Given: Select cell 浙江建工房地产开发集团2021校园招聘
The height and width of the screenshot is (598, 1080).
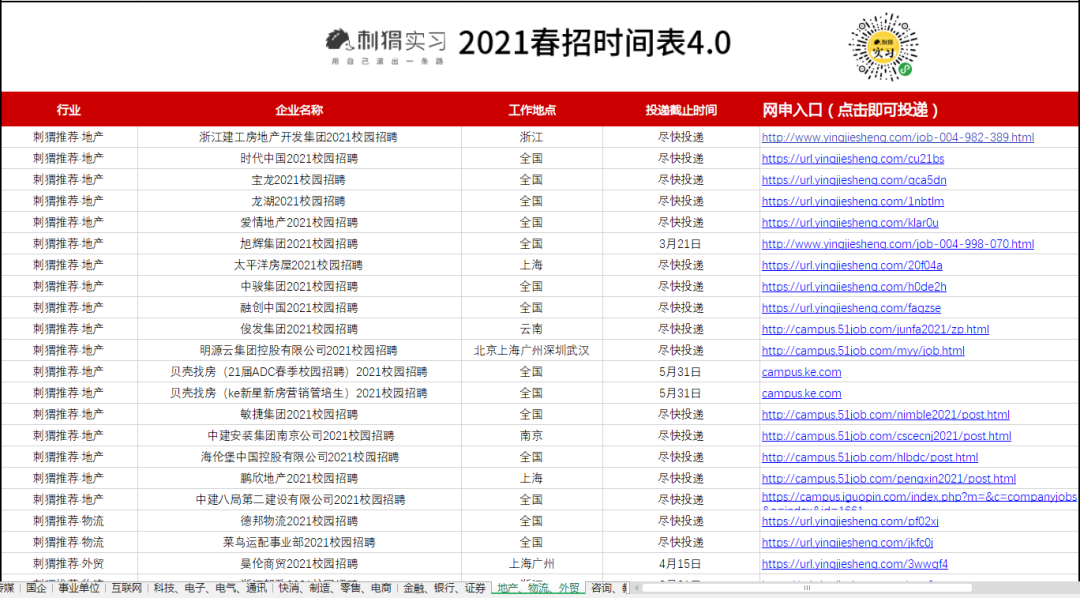Looking at the screenshot, I should pos(298,137).
